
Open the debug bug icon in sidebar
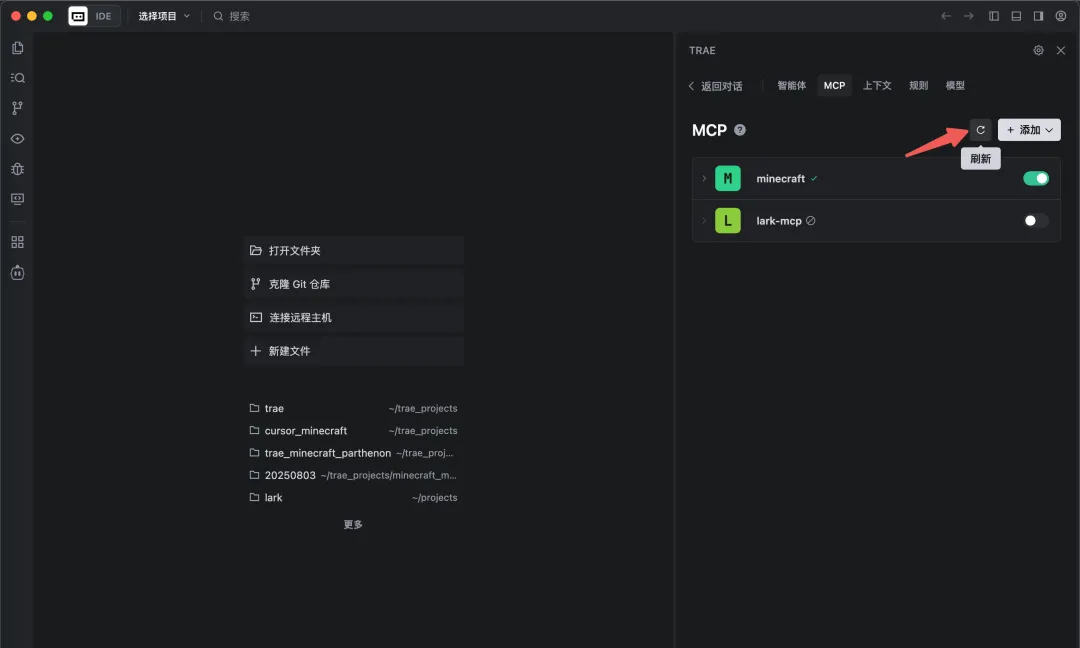(18, 169)
